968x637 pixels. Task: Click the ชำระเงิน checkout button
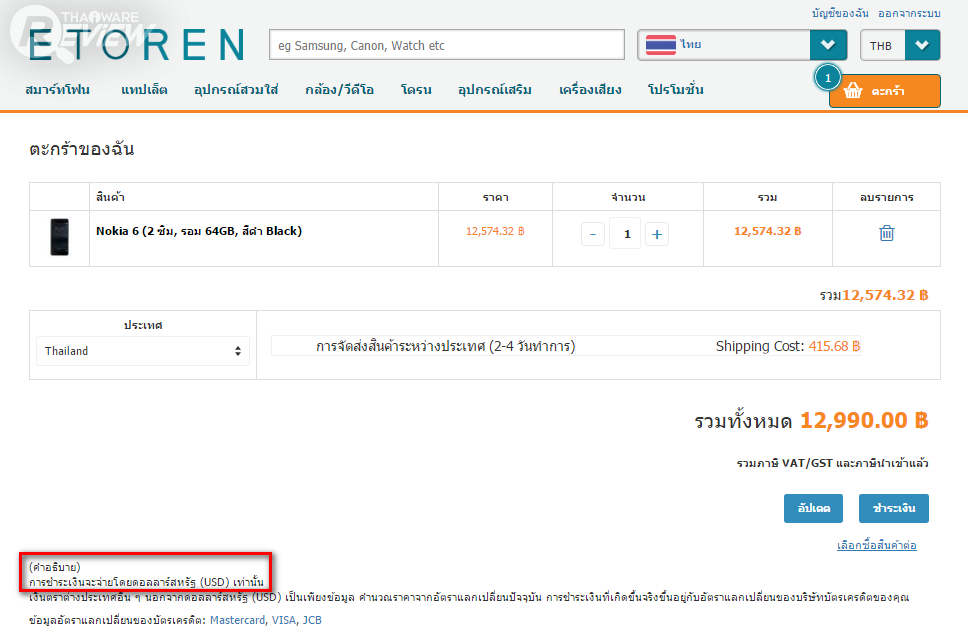(894, 509)
